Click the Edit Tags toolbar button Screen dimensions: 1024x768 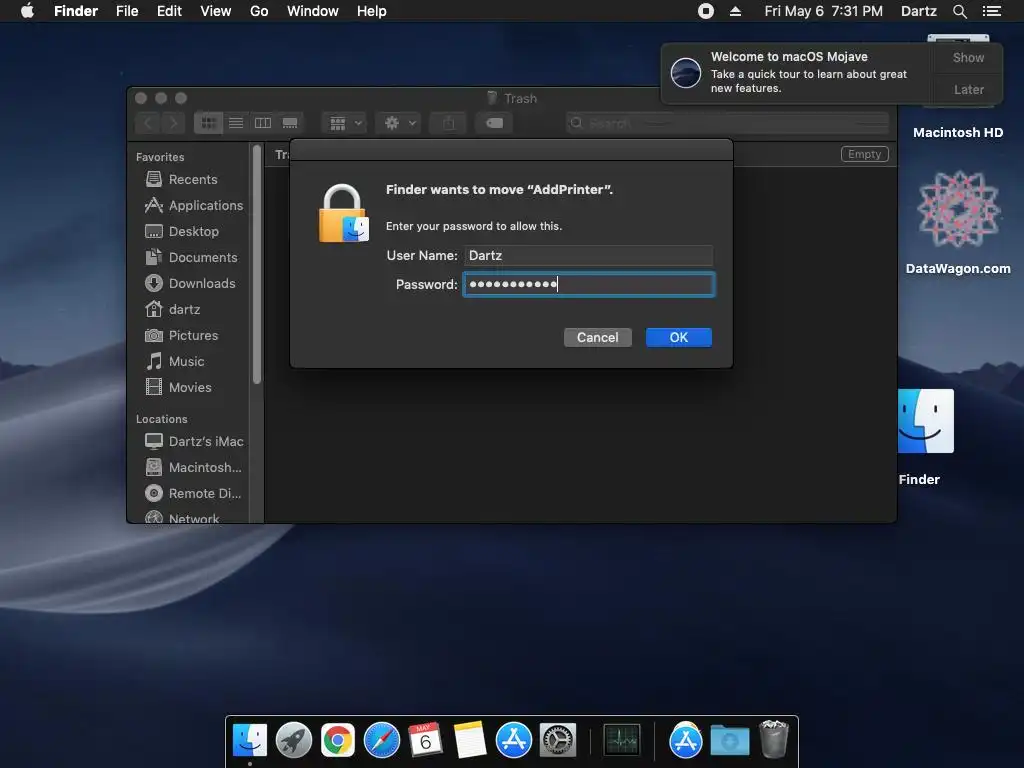[494, 123]
